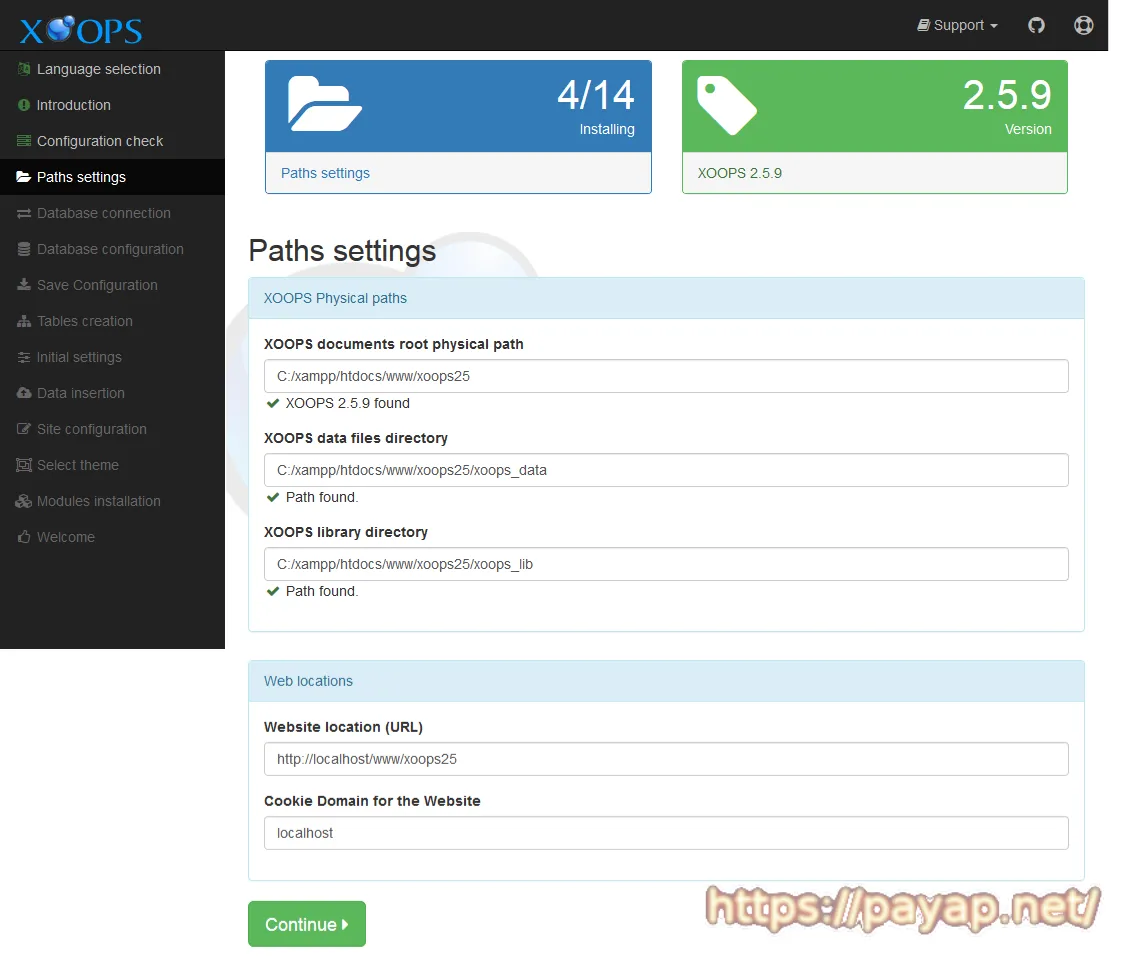Click the Initial settings sliders icon

click(24, 357)
